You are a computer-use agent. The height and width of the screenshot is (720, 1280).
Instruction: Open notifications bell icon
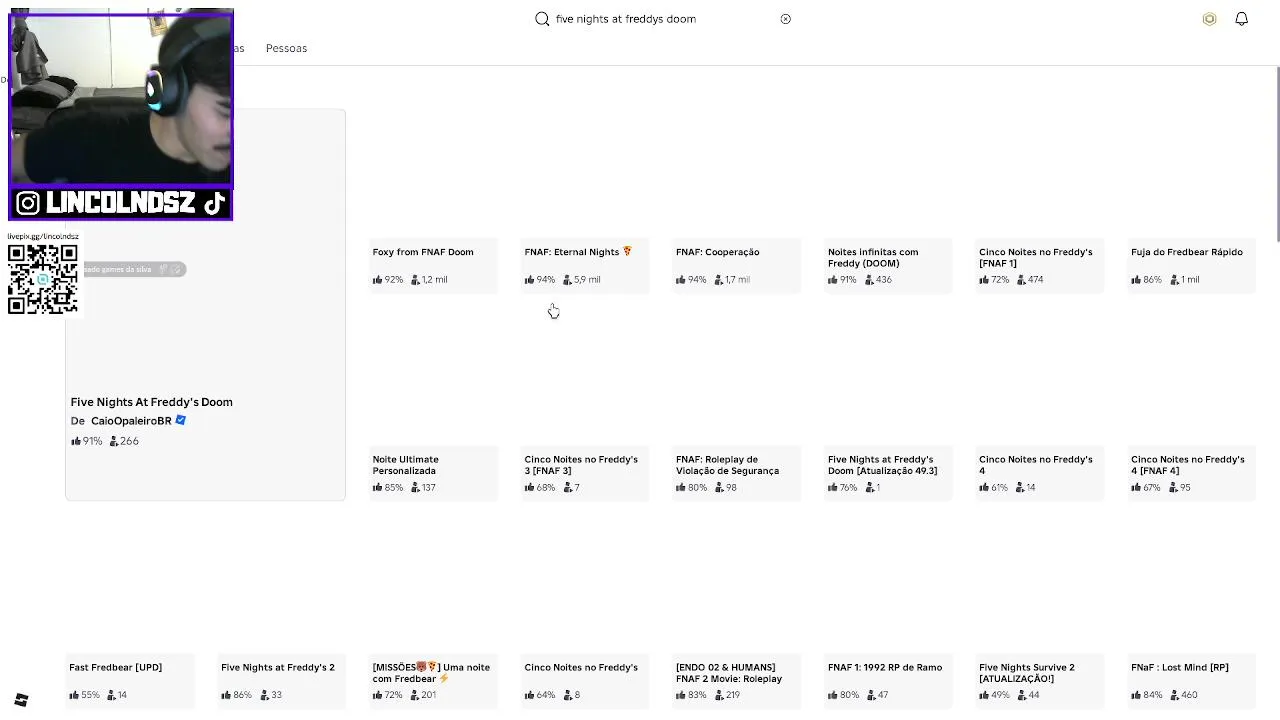[x=1241, y=19]
